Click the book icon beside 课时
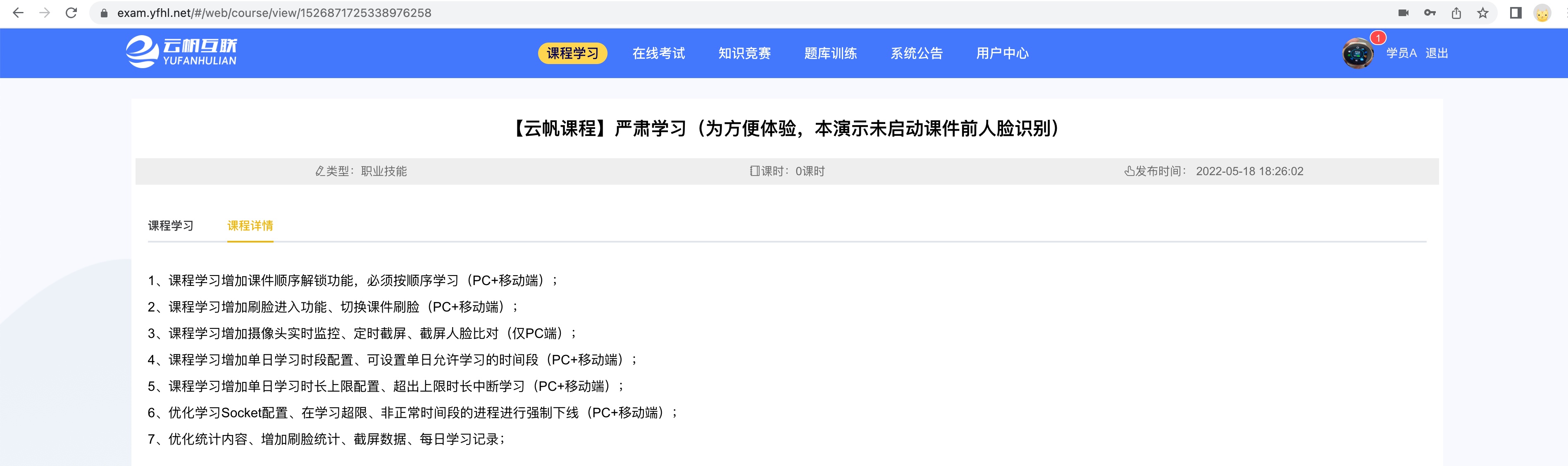 (755, 171)
